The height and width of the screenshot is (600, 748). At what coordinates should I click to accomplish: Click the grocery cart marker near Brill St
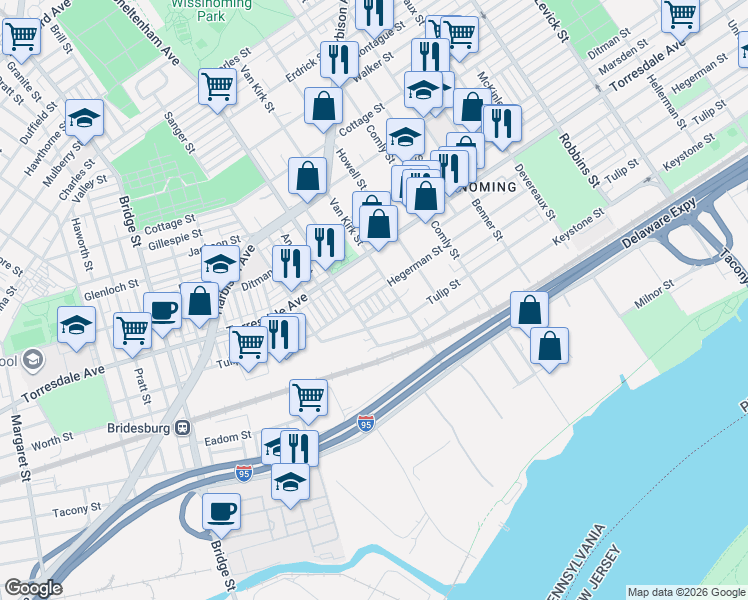pyautogui.click(x=21, y=38)
